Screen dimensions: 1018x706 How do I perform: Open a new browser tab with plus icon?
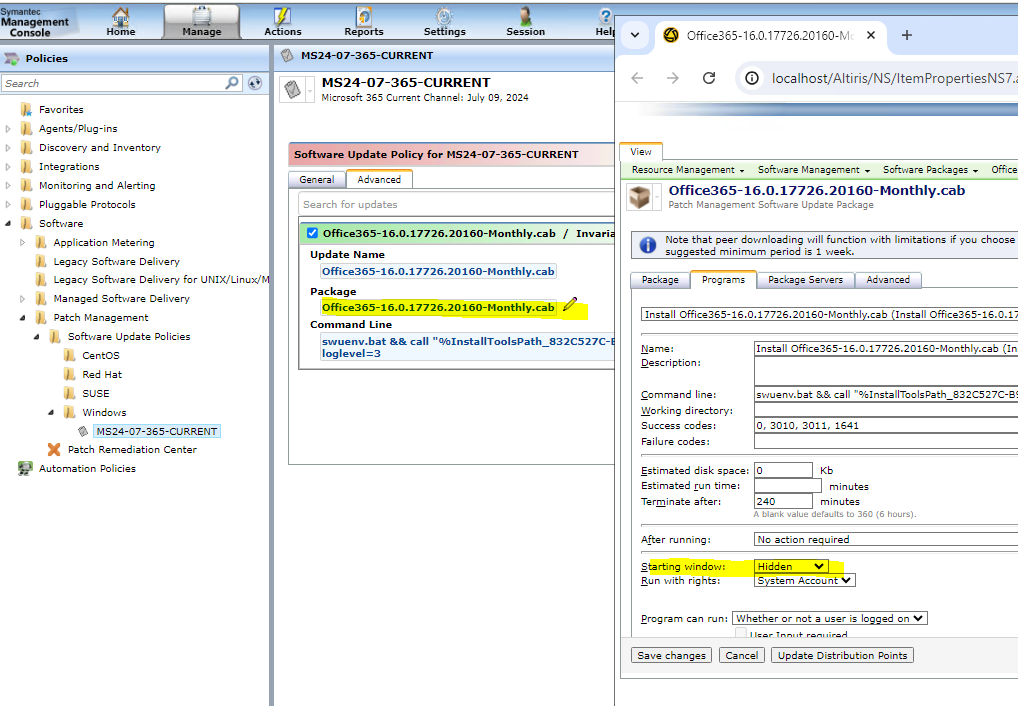(x=907, y=35)
